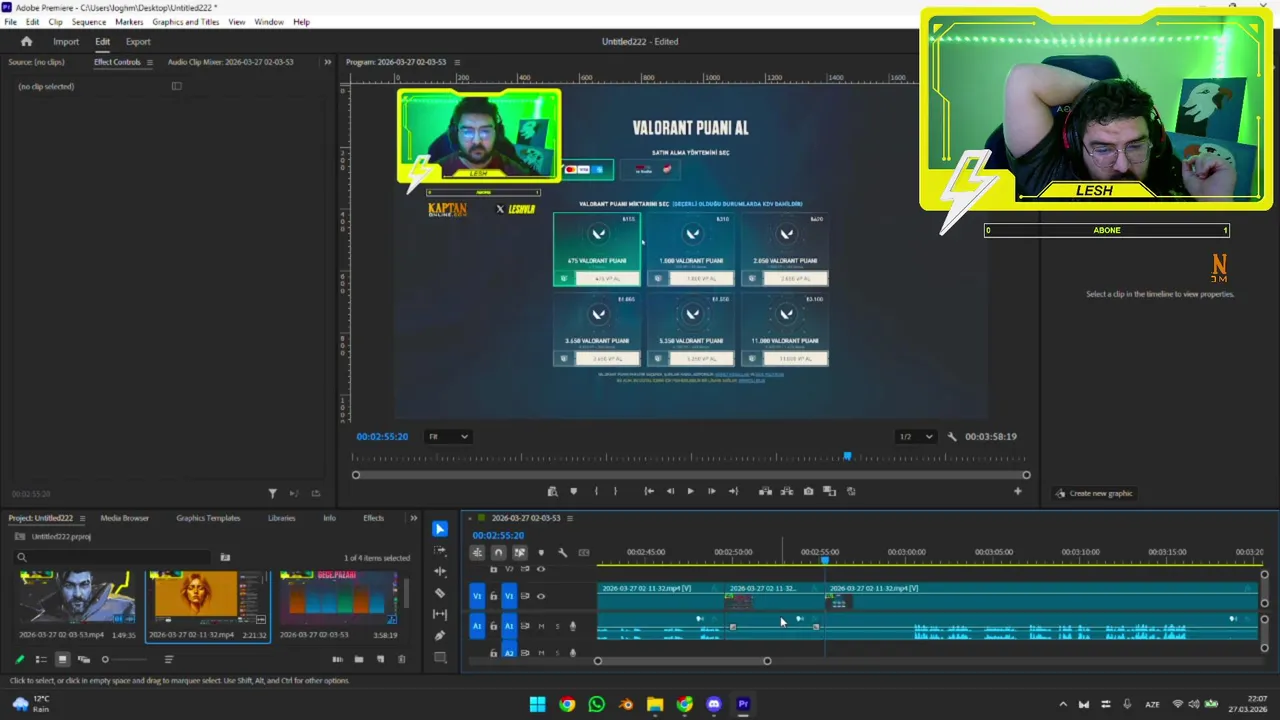Click Create new graphic button
This screenshot has height=720, width=1280.
pyautogui.click(x=1094, y=493)
